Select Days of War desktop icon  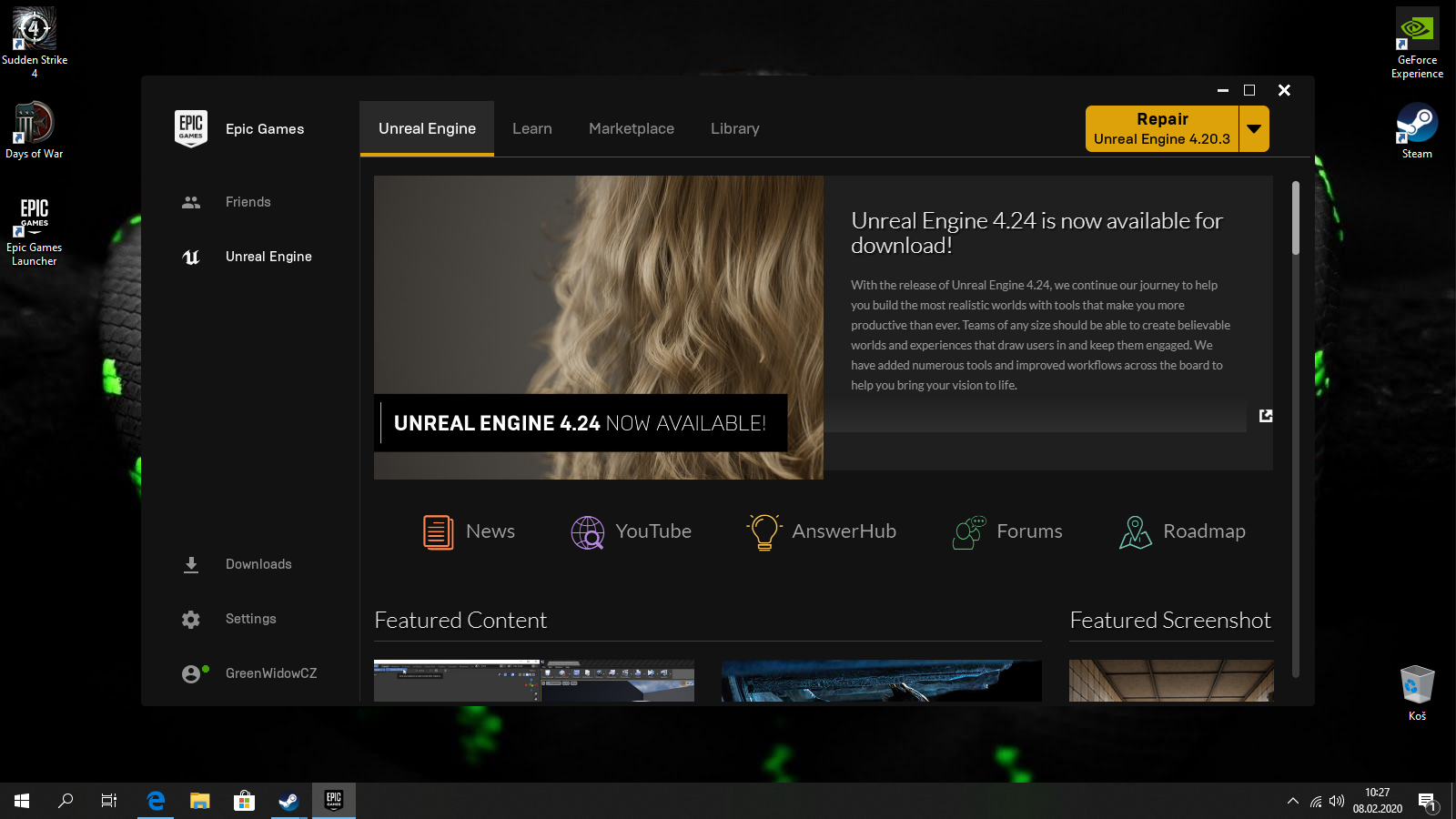click(35, 130)
